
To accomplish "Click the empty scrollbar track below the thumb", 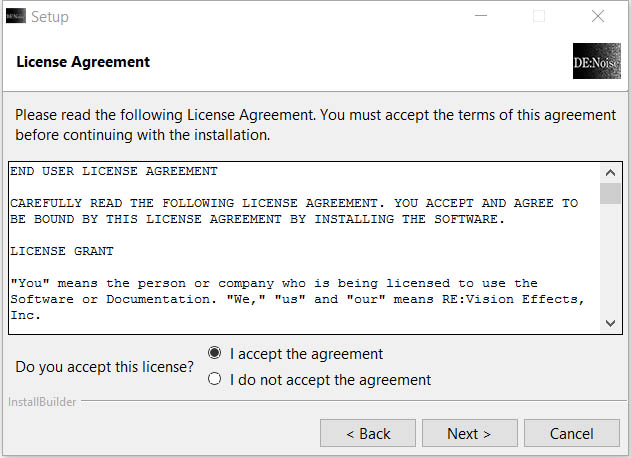I will pyautogui.click(x=610, y=259).
